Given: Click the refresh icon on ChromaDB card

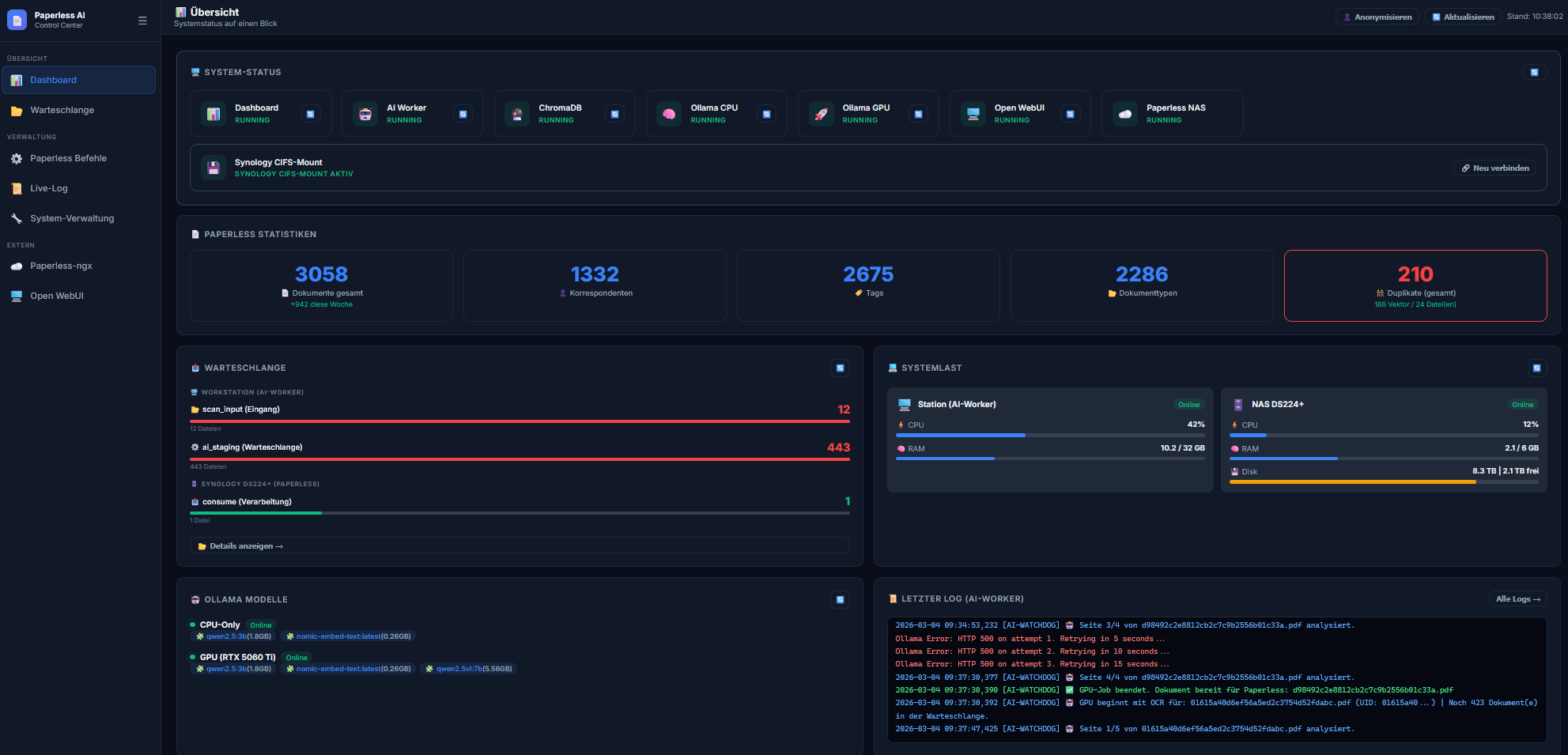Looking at the screenshot, I should [x=614, y=114].
